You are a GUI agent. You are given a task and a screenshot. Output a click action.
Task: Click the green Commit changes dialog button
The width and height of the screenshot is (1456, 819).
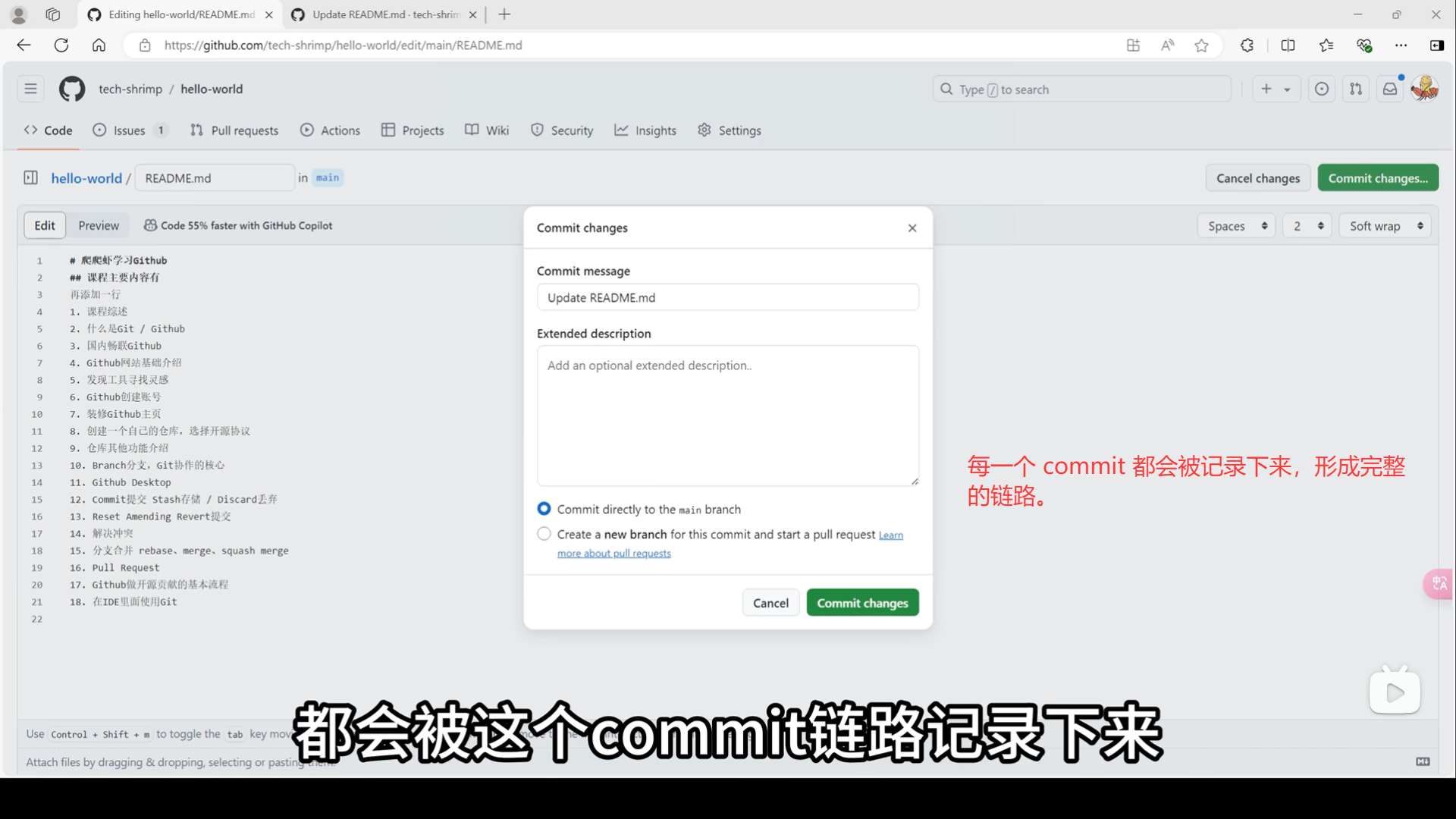[862, 603]
